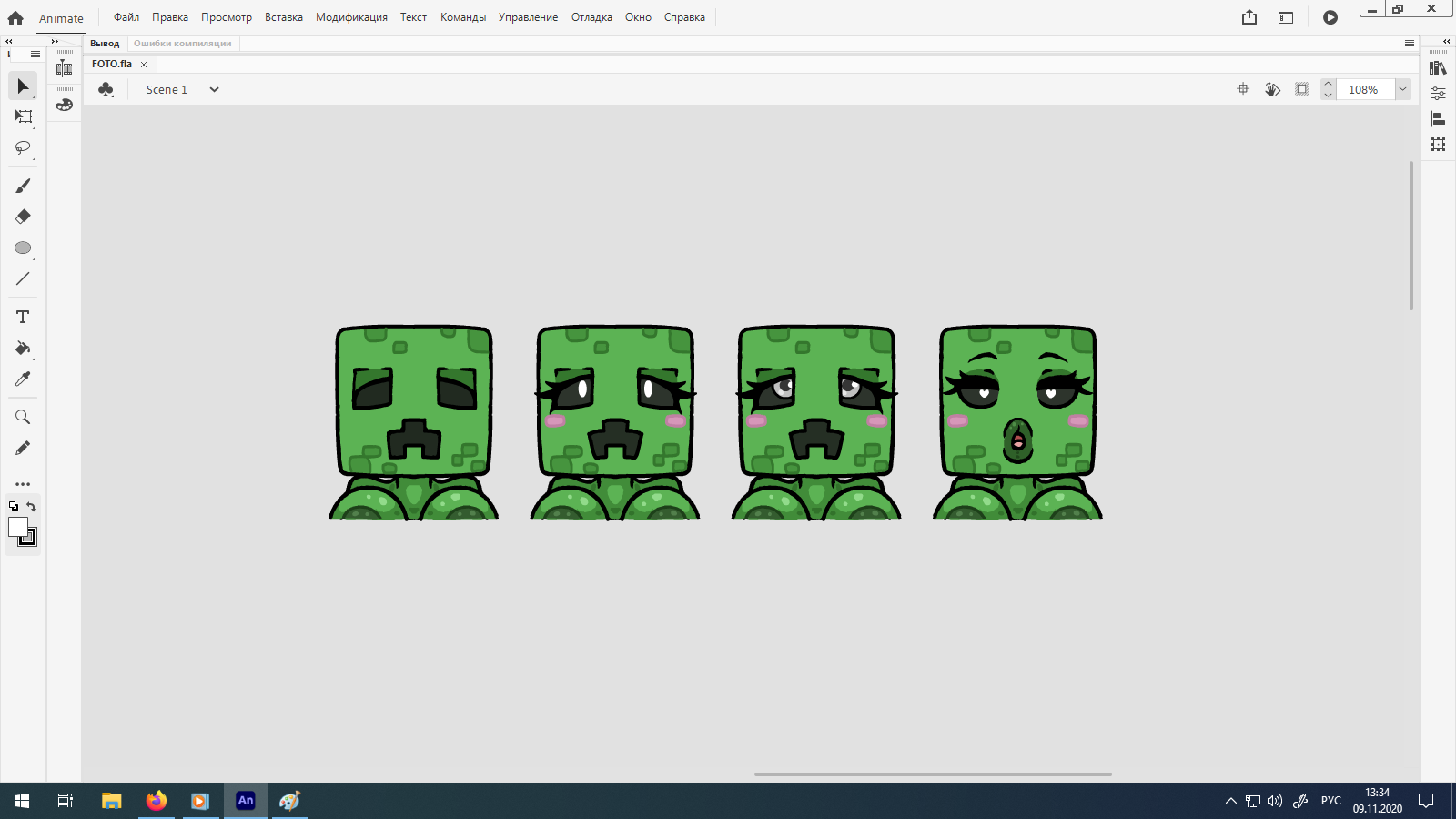Open the Edit Toolbar three-dots button
1456x819 pixels.
[x=23, y=484]
